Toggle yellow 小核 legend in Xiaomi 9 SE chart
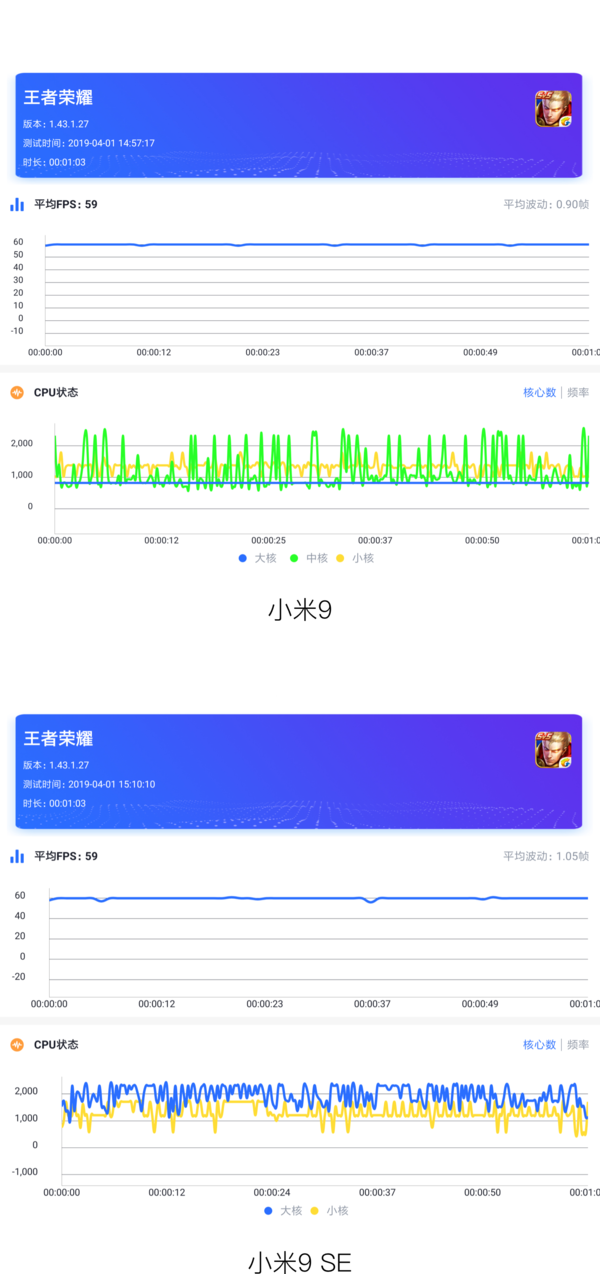Image resolution: width=600 pixels, height=1274 pixels. (x=330, y=1211)
